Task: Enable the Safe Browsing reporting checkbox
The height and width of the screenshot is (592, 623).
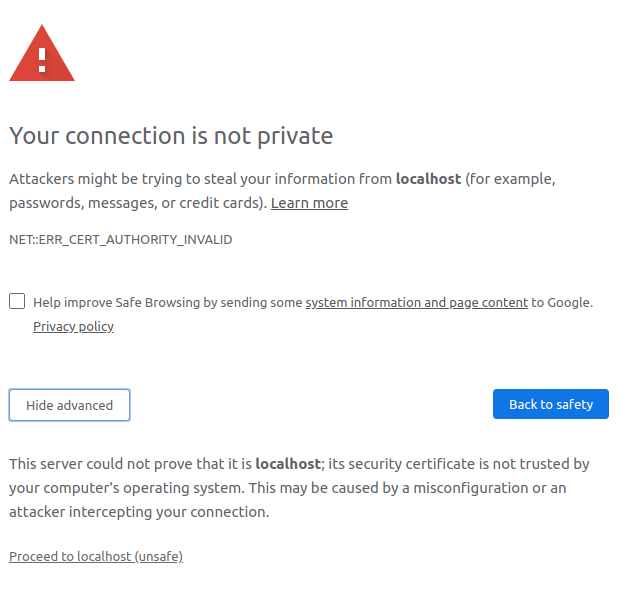Action: (17, 301)
